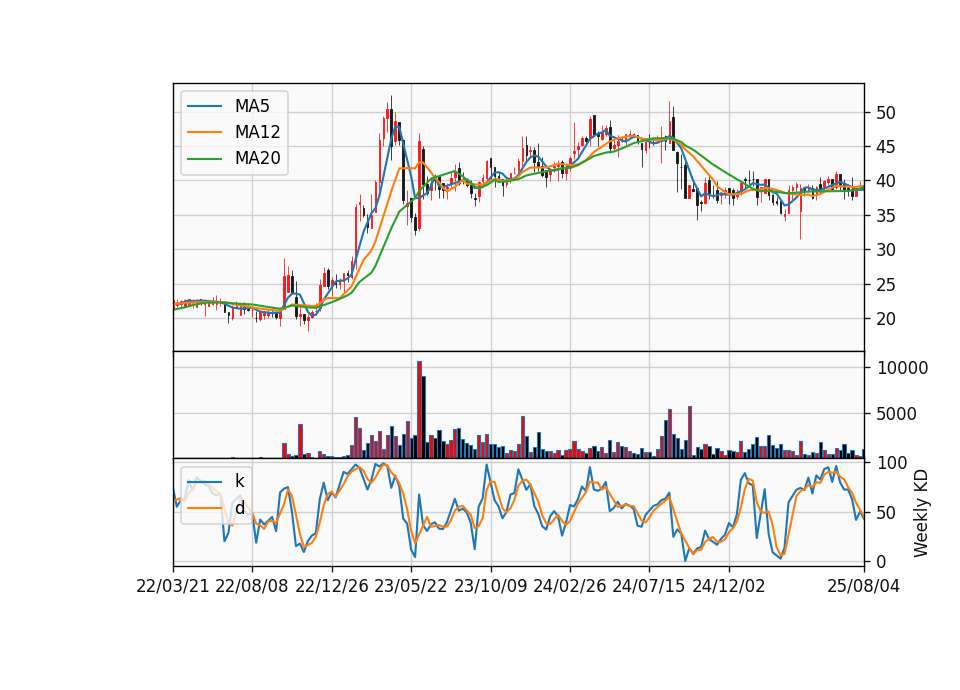The width and height of the screenshot is (960, 690).
Task: Click the price axis value 35
Action: click(886, 216)
